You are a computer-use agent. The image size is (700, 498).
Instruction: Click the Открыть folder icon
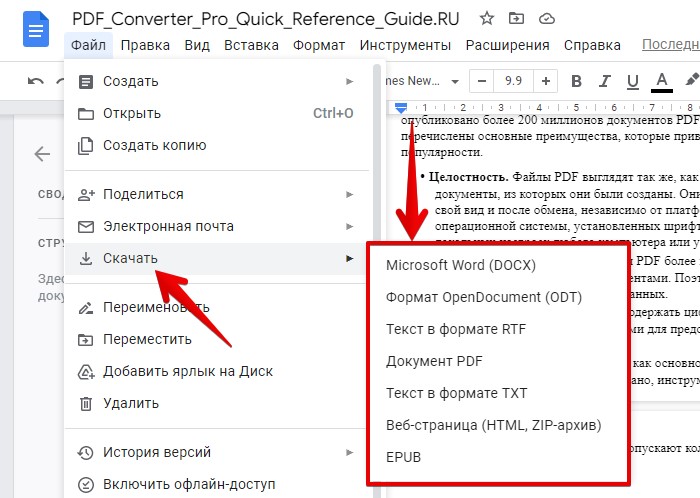coord(86,114)
